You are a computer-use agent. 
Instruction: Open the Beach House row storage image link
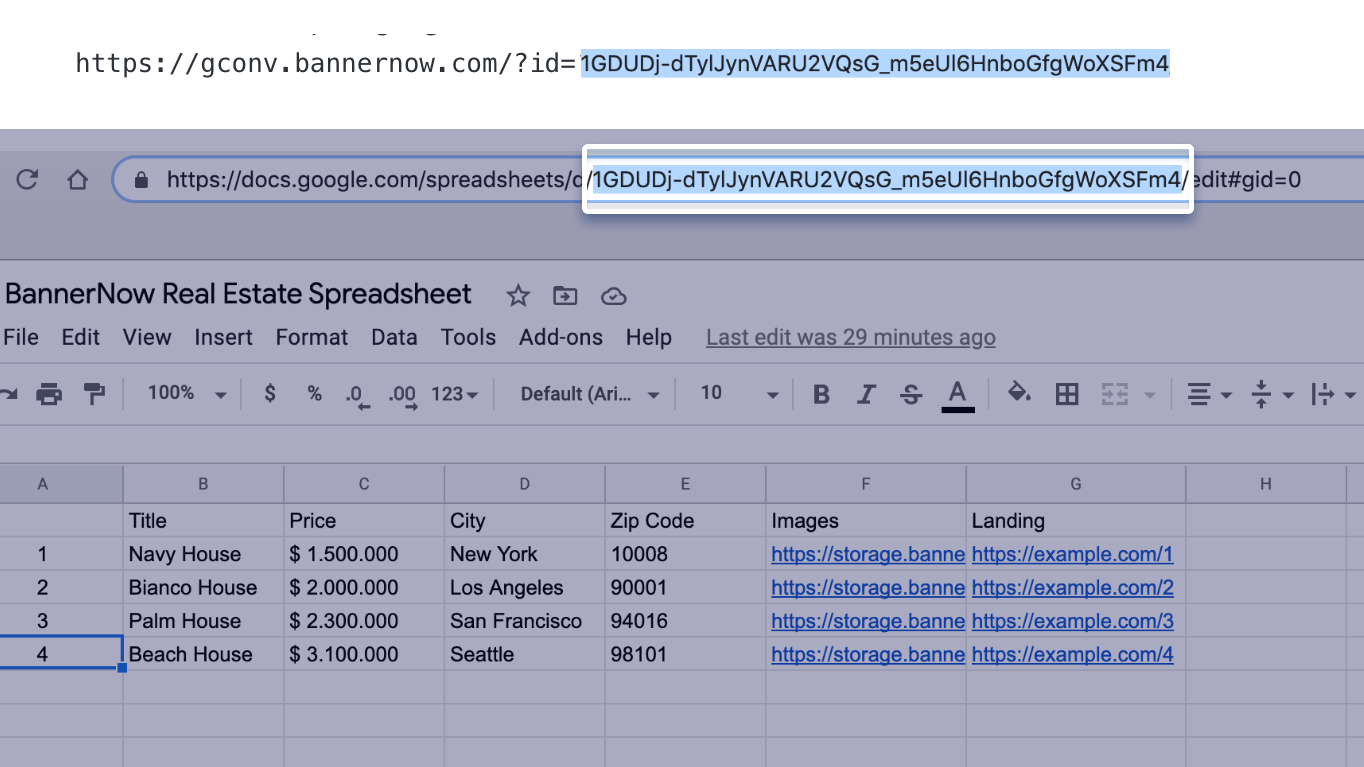[x=868, y=654]
